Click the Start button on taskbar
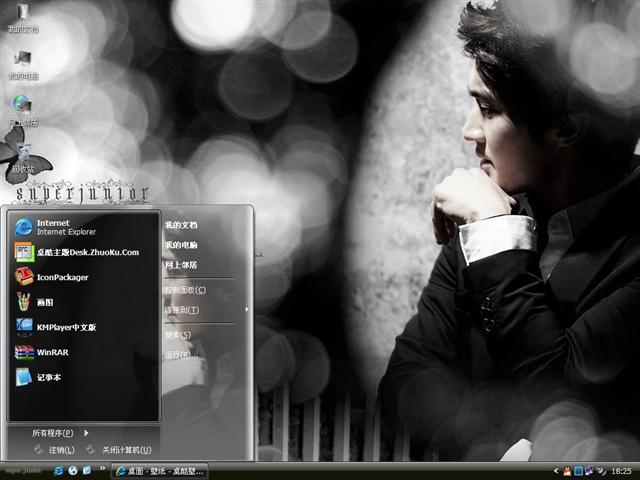Screen dimensions: 640x480 (x=23, y=471)
